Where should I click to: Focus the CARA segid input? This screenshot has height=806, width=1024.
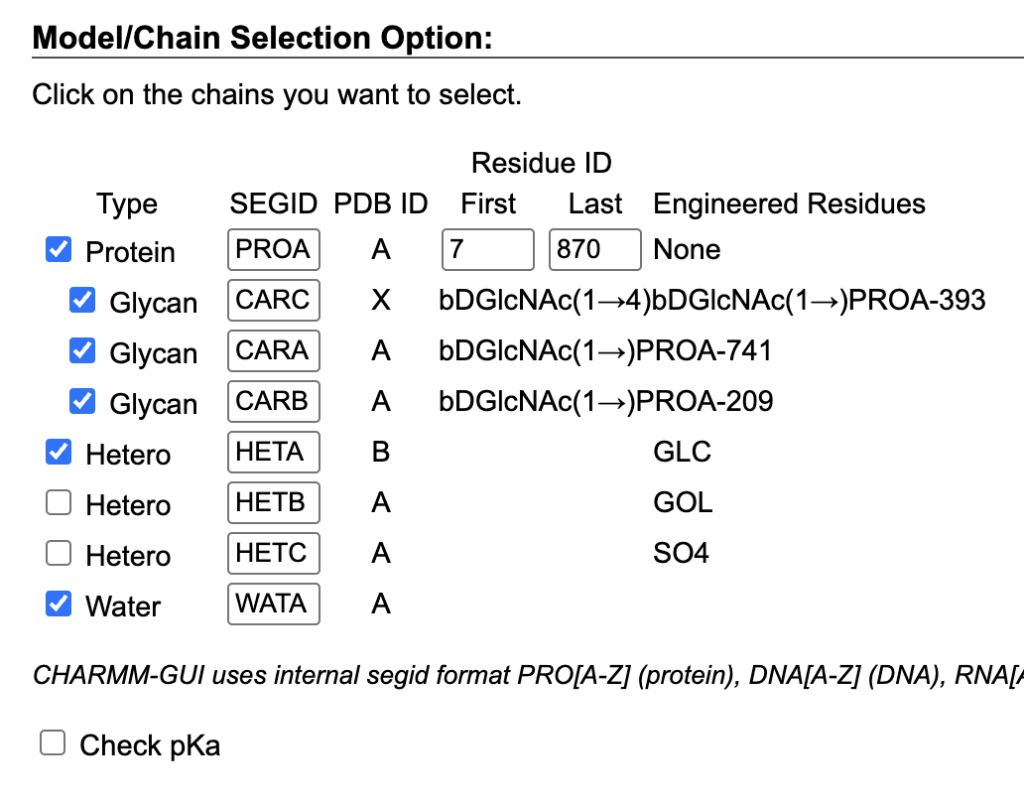[273, 351]
